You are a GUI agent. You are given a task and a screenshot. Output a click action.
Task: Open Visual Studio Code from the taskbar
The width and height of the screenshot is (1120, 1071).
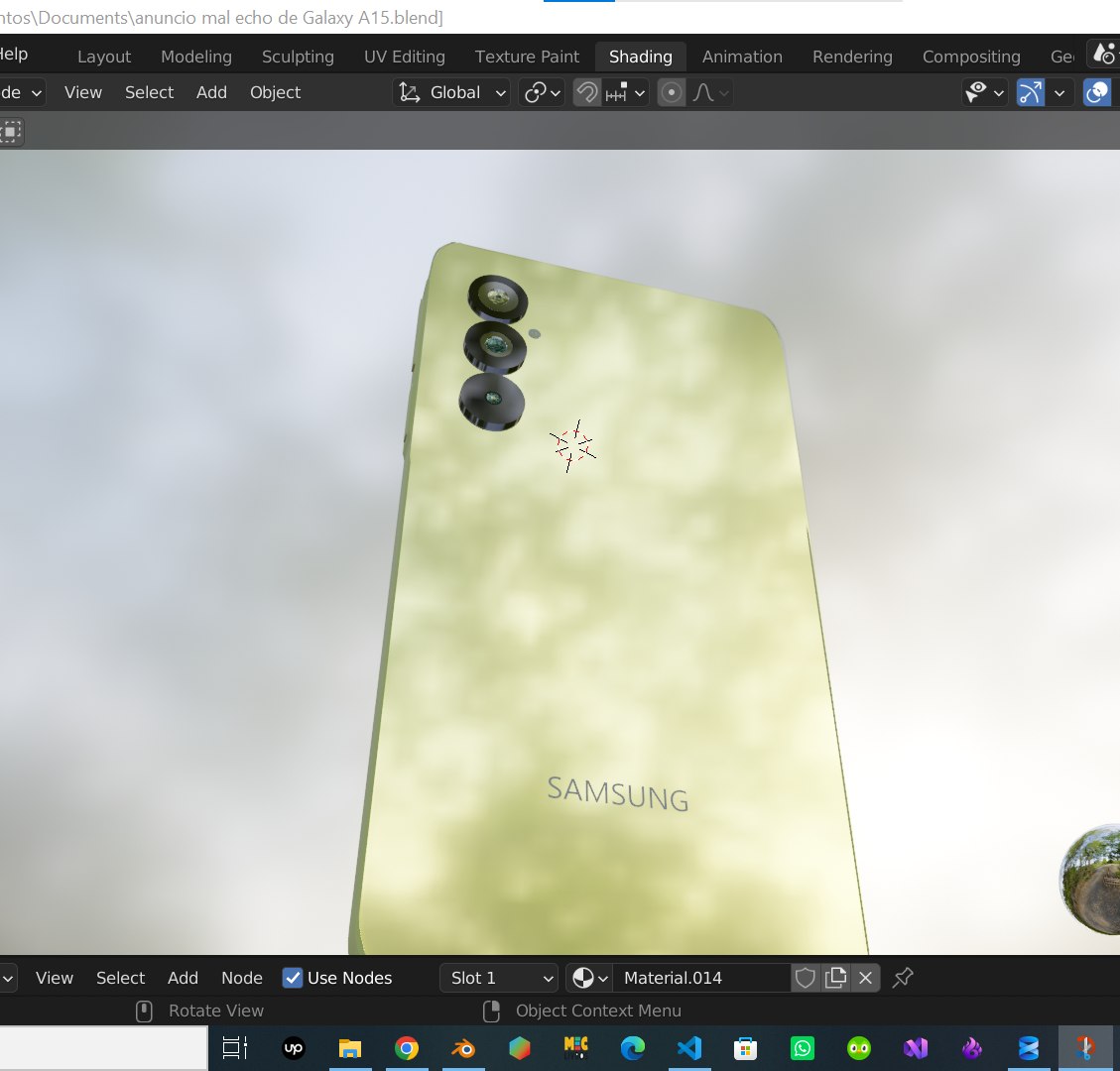tap(689, 1048)
